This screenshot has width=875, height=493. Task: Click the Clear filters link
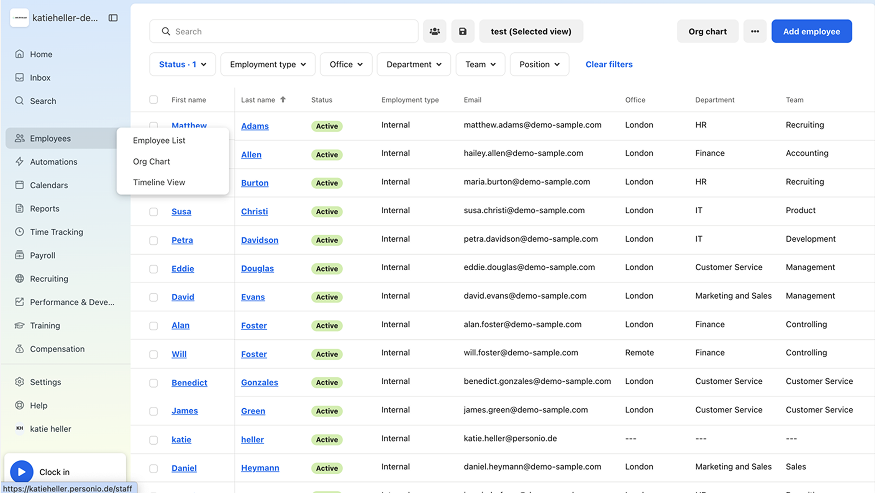[609, 64]
